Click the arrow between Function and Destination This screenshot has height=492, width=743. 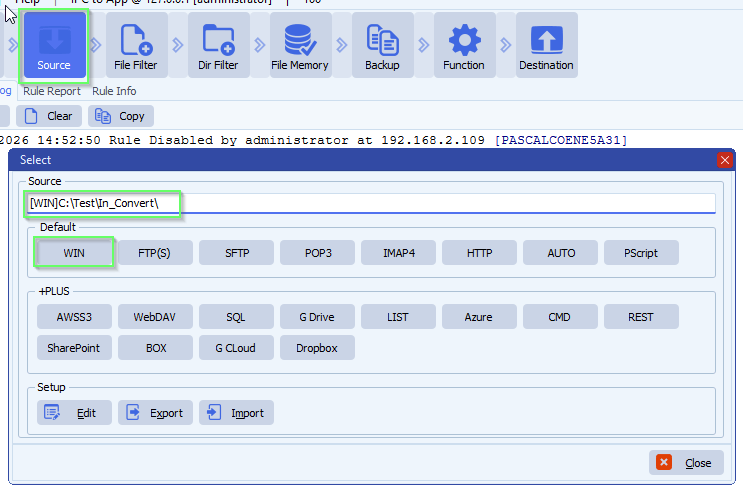pyautogui.click(x=506, y=45)
